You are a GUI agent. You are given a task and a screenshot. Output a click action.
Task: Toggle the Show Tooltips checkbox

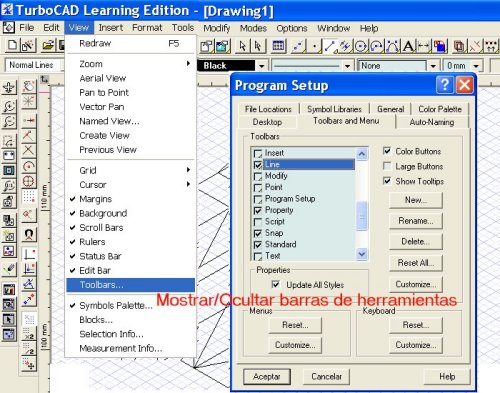click(387, 181)
